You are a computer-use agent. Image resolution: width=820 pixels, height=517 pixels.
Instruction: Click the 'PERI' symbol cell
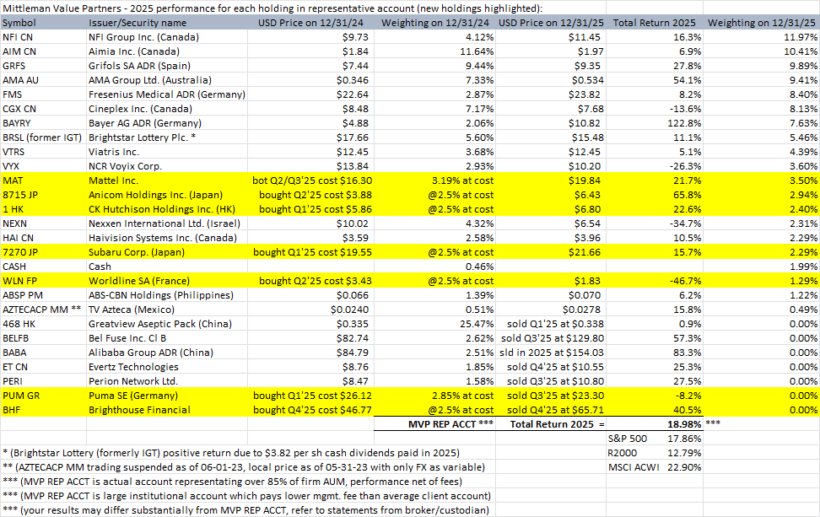point(43,382)
